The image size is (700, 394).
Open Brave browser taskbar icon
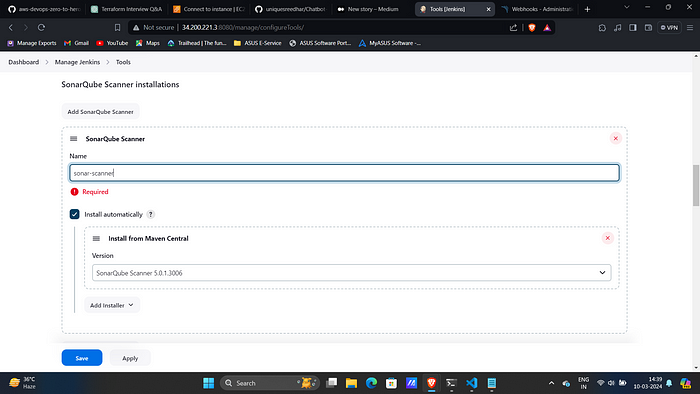click(431, 383)
